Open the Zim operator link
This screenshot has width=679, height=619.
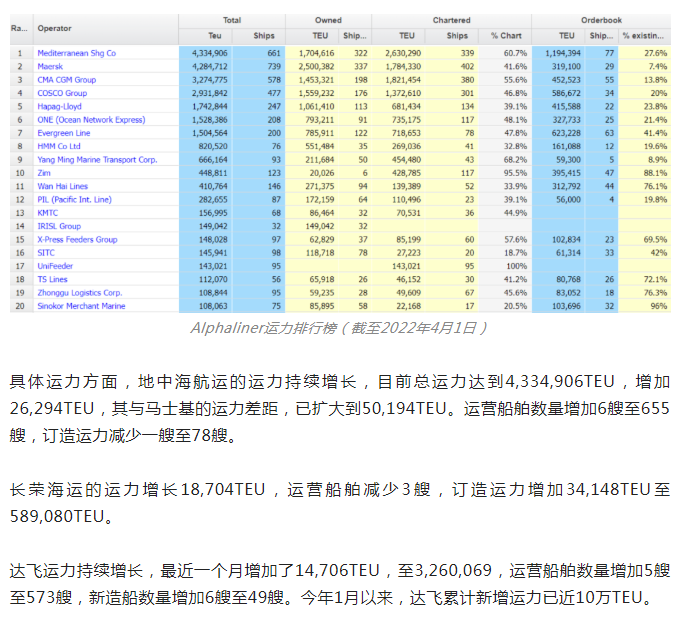(44, 173)
